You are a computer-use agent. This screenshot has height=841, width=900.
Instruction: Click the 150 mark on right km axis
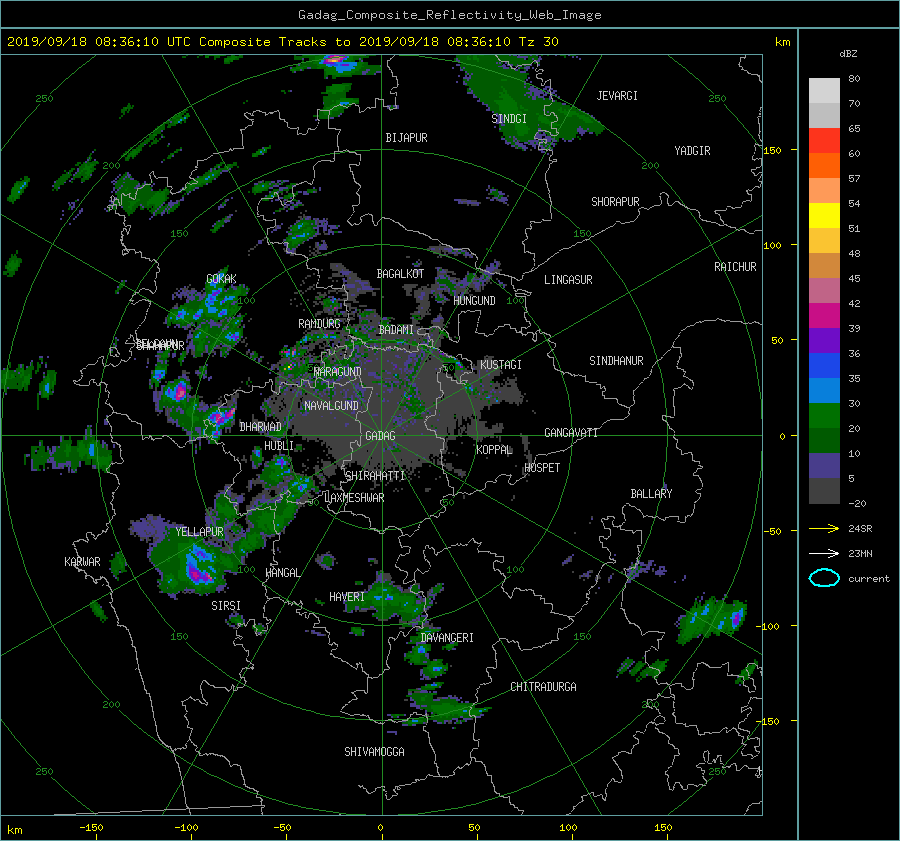click(772, 150)
